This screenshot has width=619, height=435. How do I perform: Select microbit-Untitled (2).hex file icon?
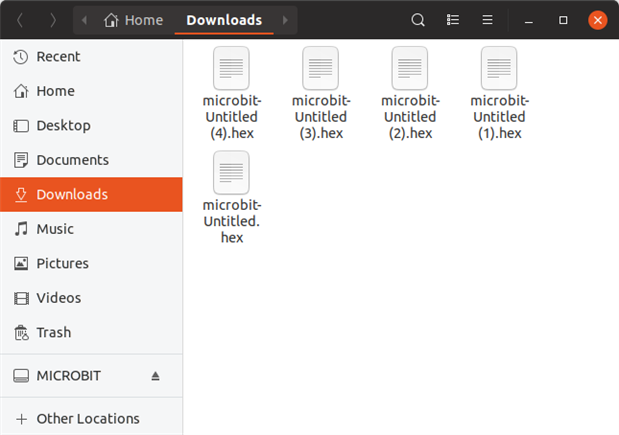pyautogui.click(x=409, y=69)
